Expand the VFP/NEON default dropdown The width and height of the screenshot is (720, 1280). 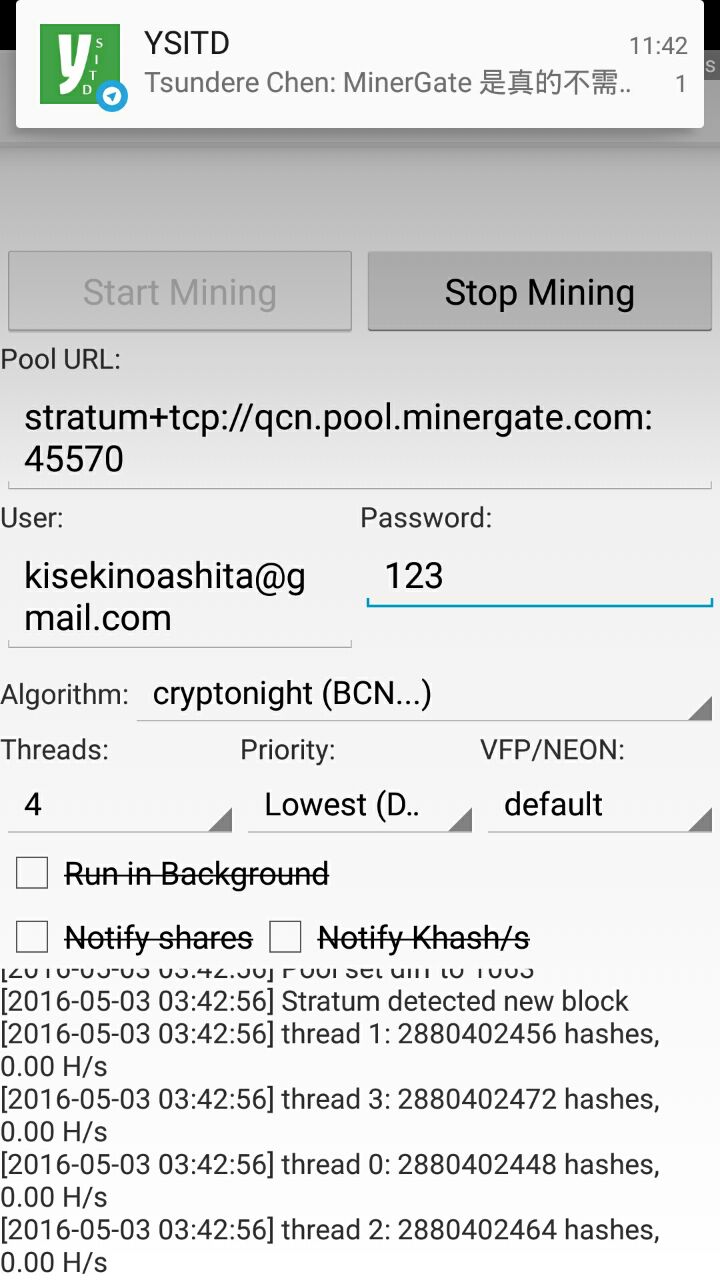(600, 805)
